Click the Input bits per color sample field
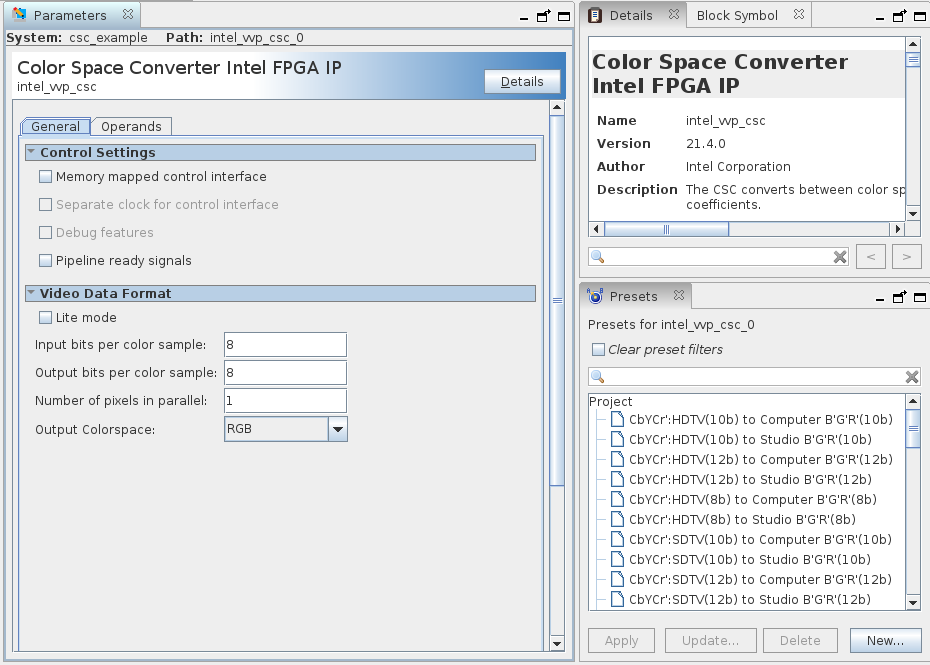The height and width of the screenshot is (665, 930). 285,345
